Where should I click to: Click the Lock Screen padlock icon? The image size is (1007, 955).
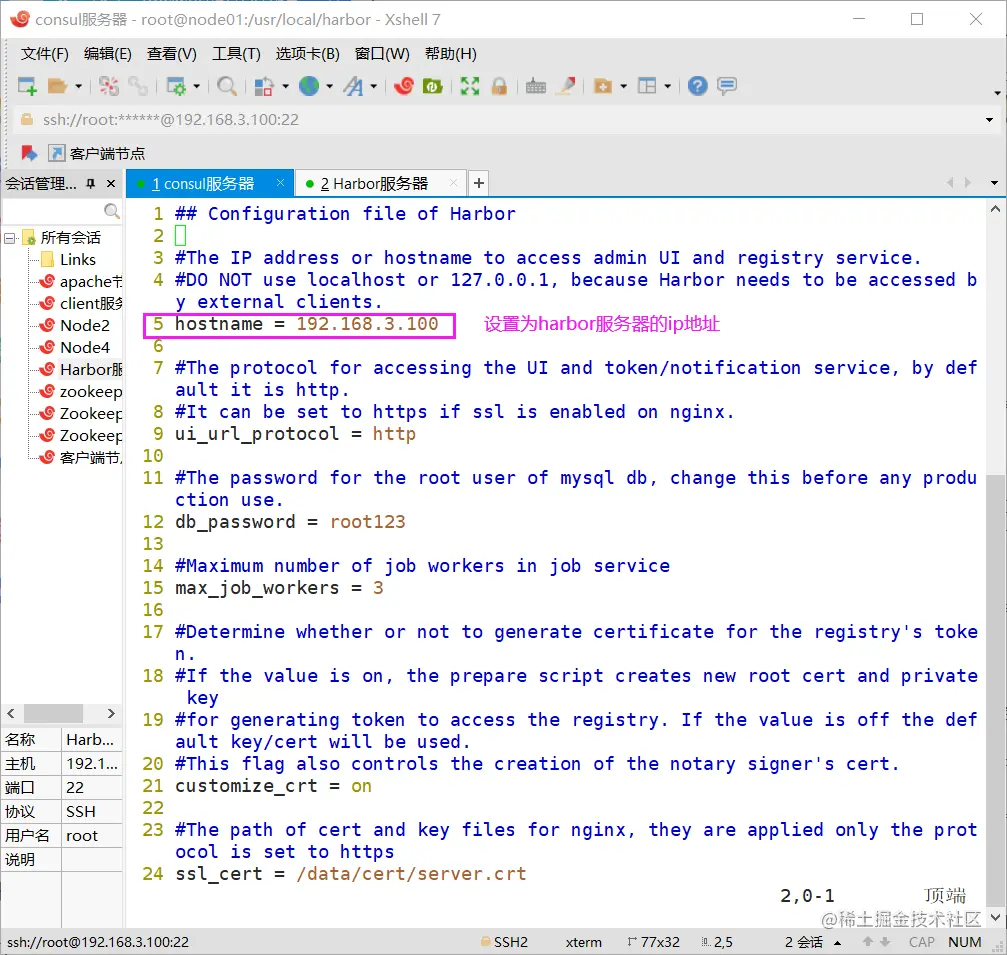point(499,85)
